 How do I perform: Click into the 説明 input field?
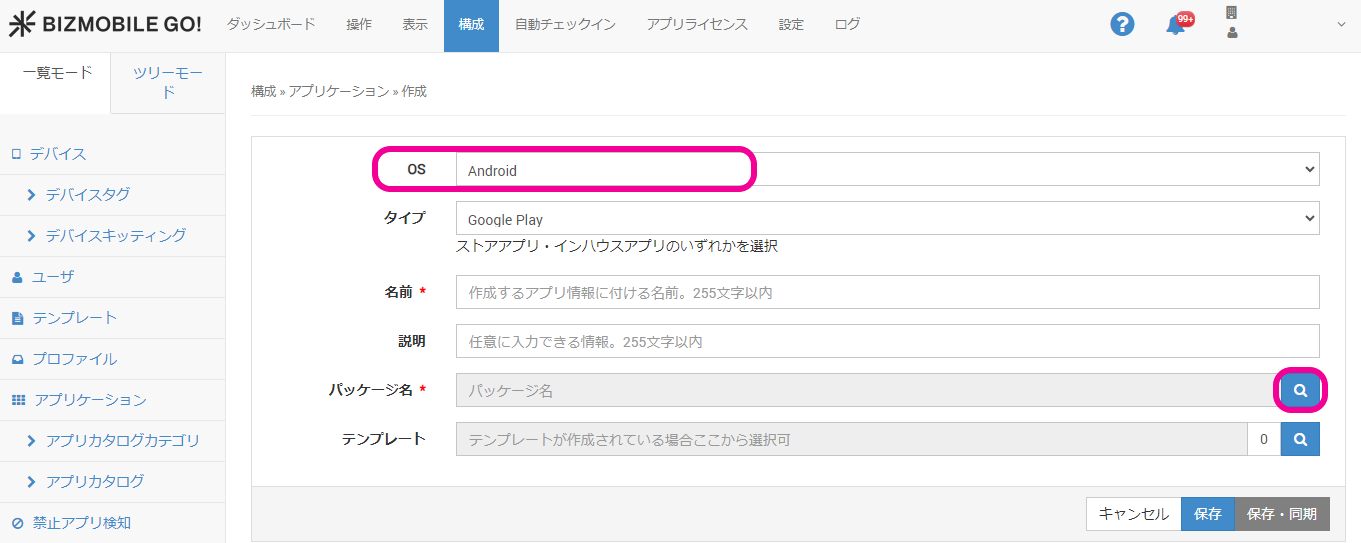(886, 341)
